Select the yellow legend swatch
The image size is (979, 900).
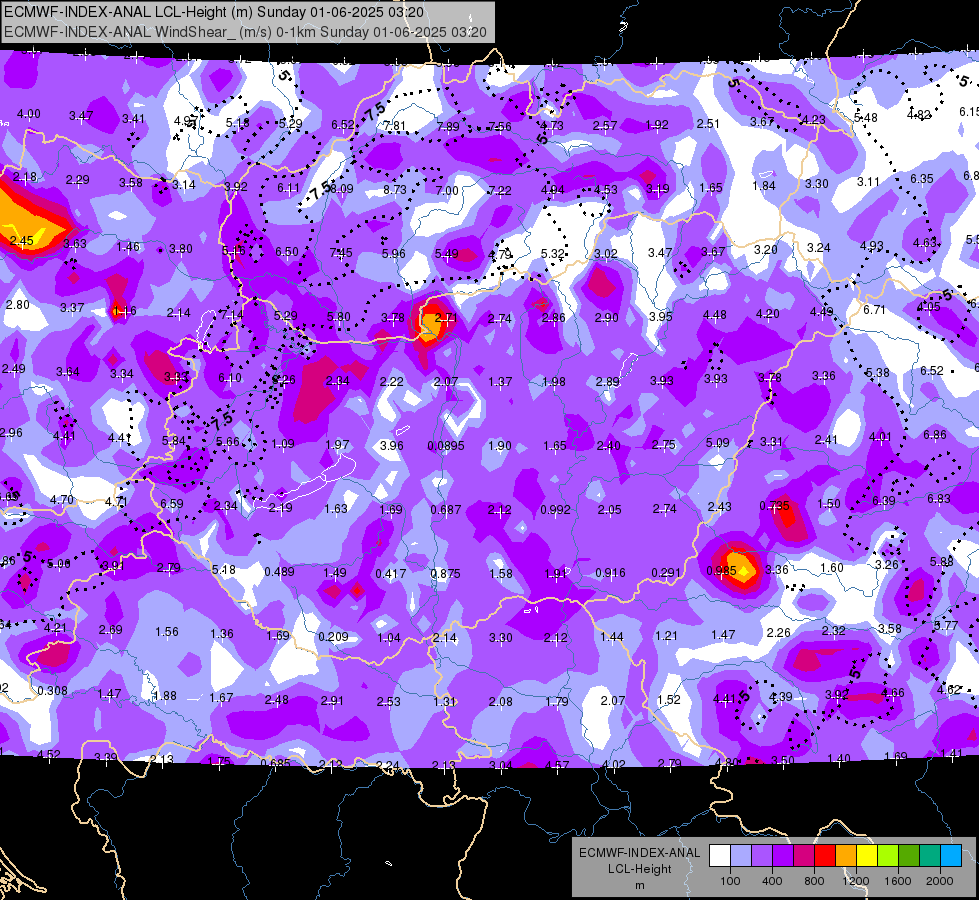[x=867, y=856]
